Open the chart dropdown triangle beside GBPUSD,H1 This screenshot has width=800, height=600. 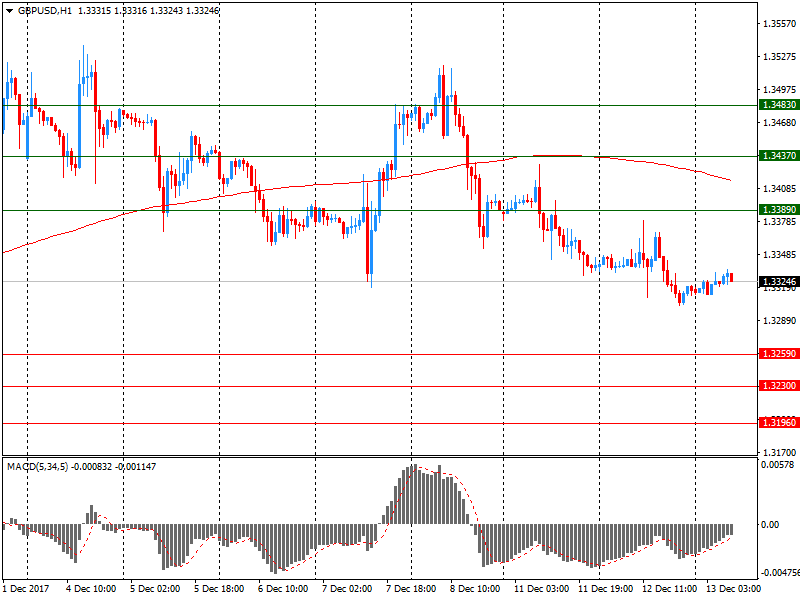[9, 11]
